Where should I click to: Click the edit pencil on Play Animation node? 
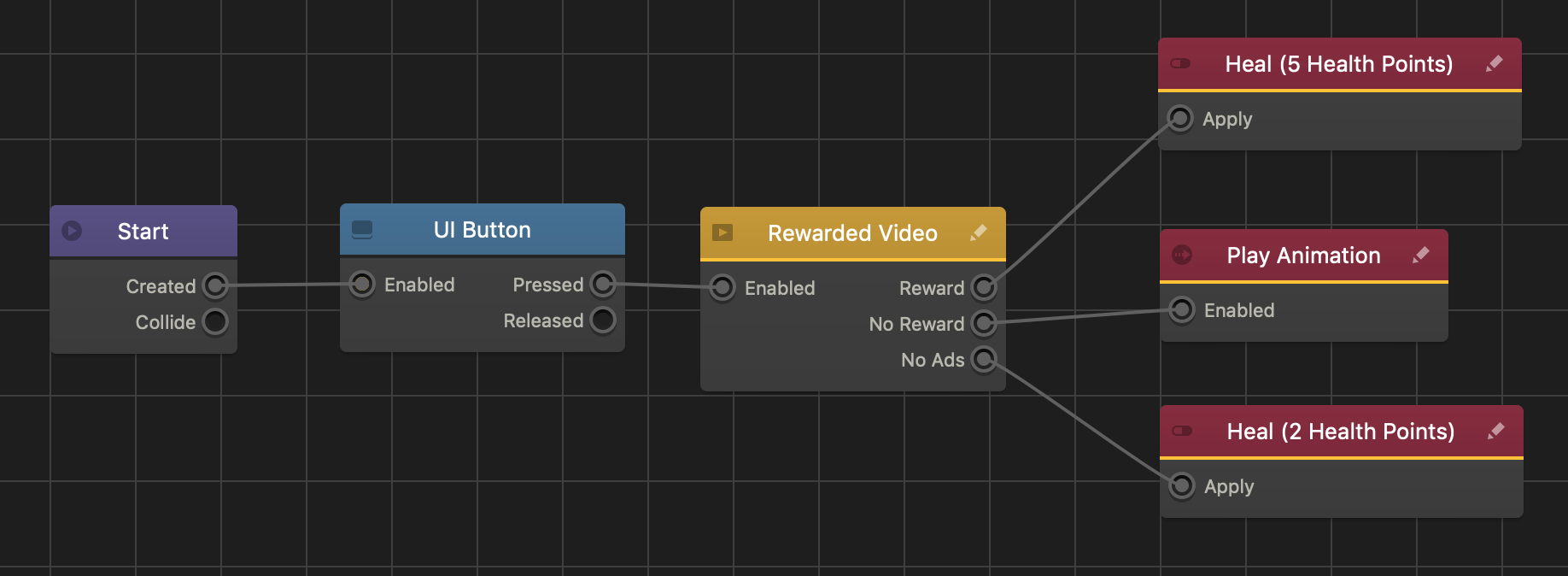tap(1420, 256)
